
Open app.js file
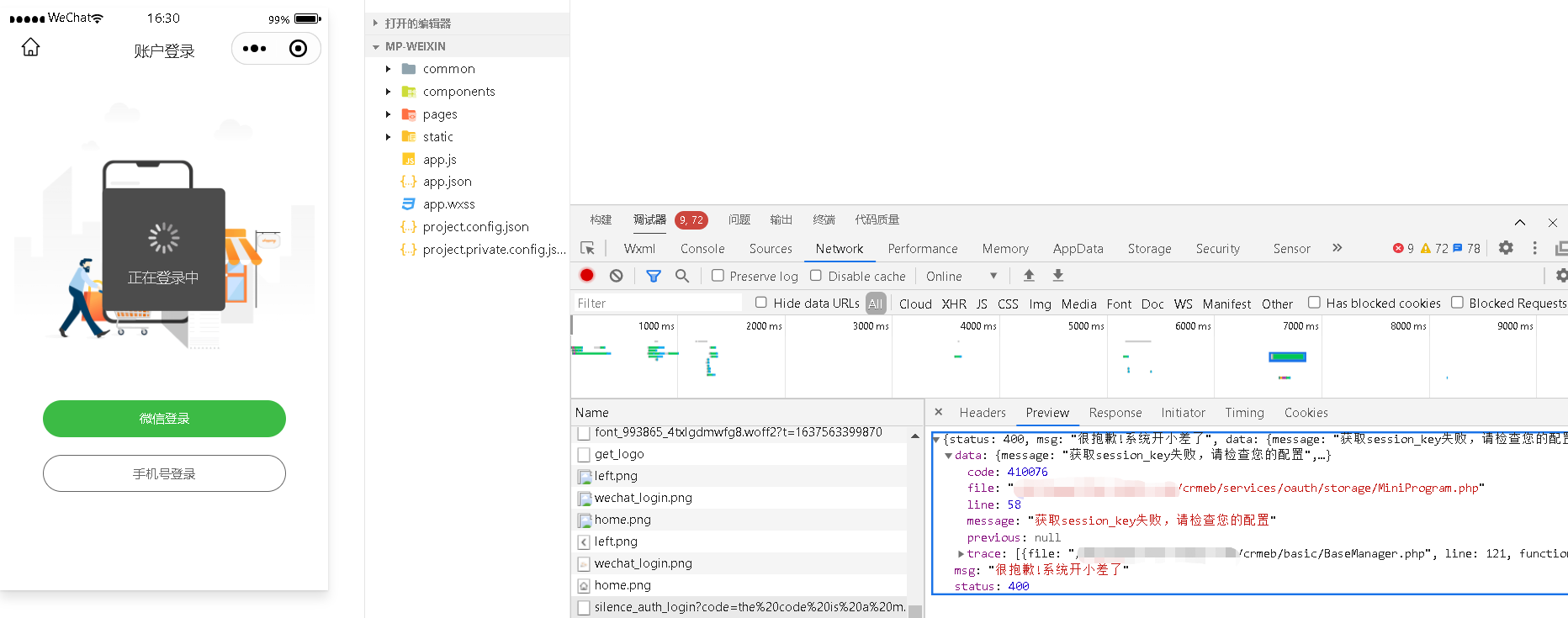[440, 159]
